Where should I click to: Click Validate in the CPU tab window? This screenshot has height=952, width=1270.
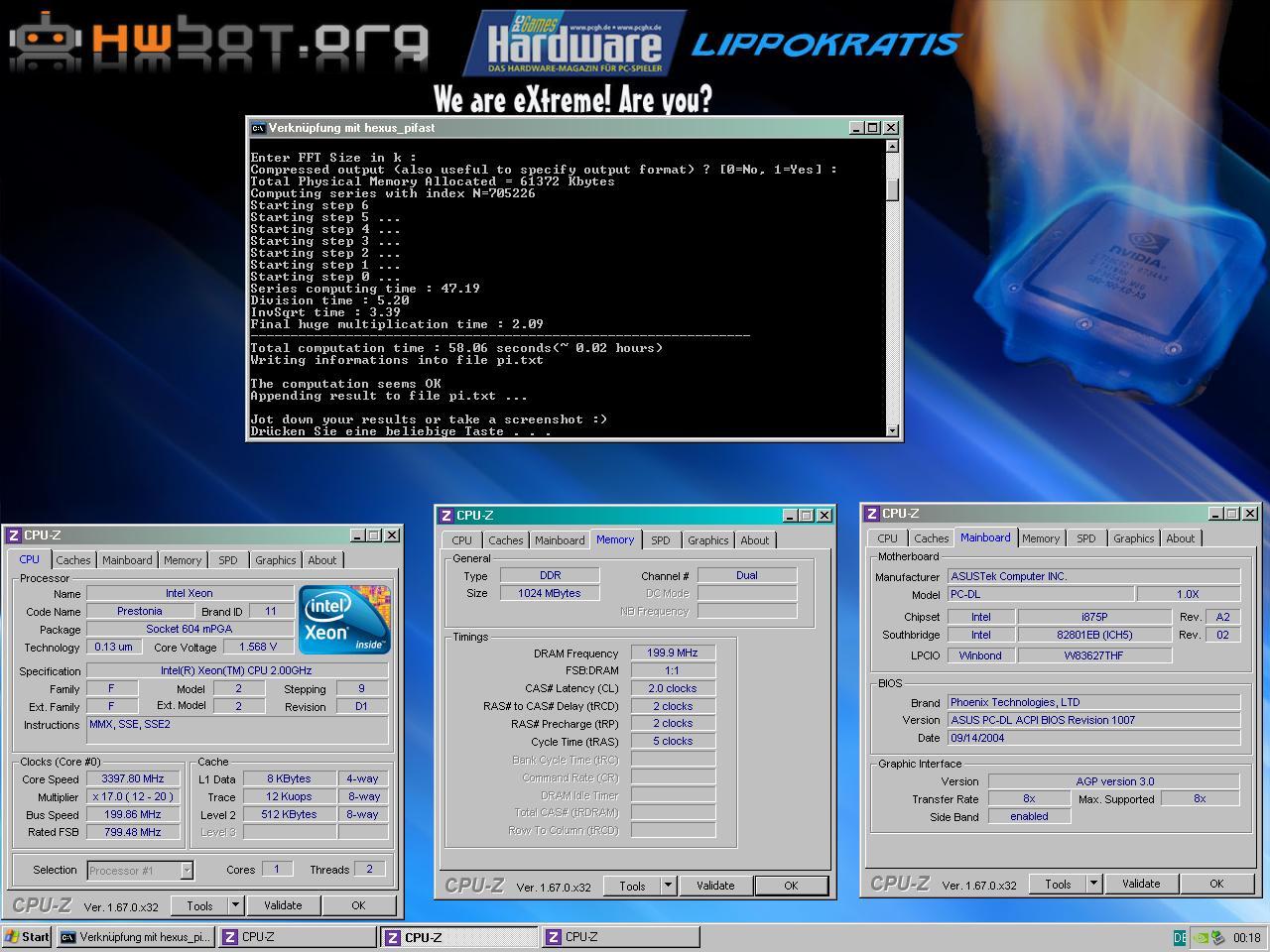click(x=283, y=905)
